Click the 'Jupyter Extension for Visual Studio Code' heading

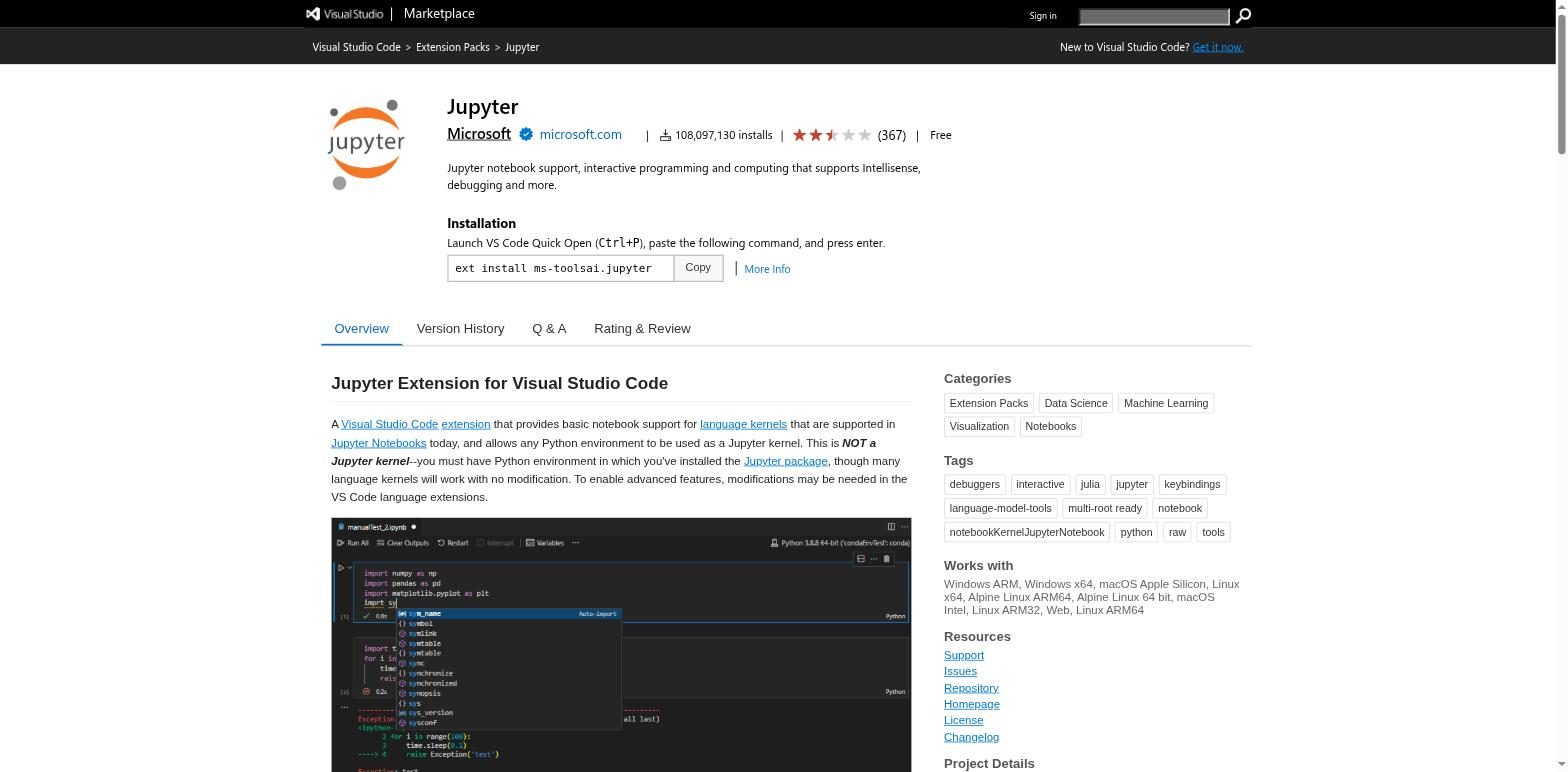[499, 383]
